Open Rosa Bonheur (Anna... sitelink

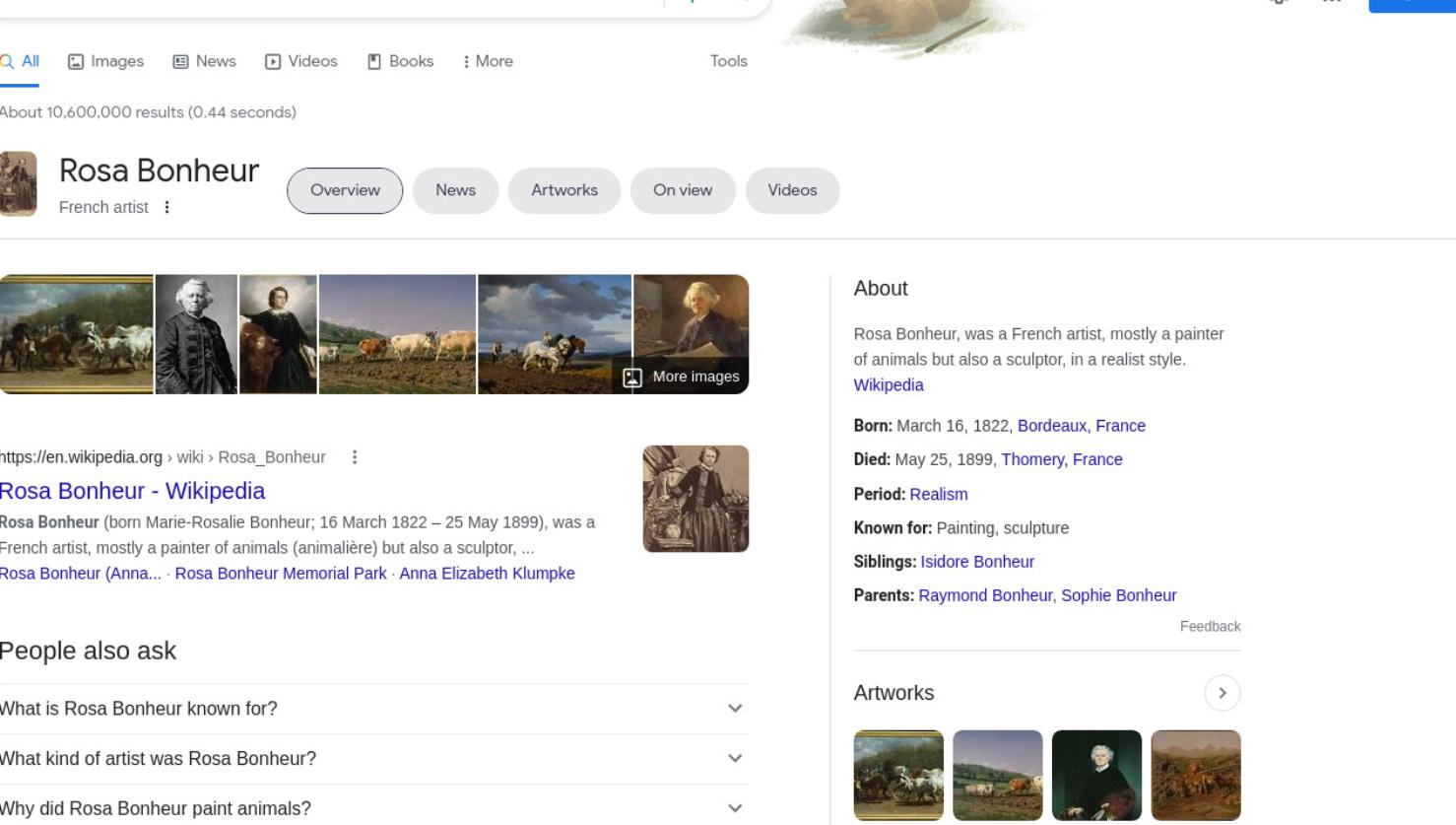click(81, 574)
